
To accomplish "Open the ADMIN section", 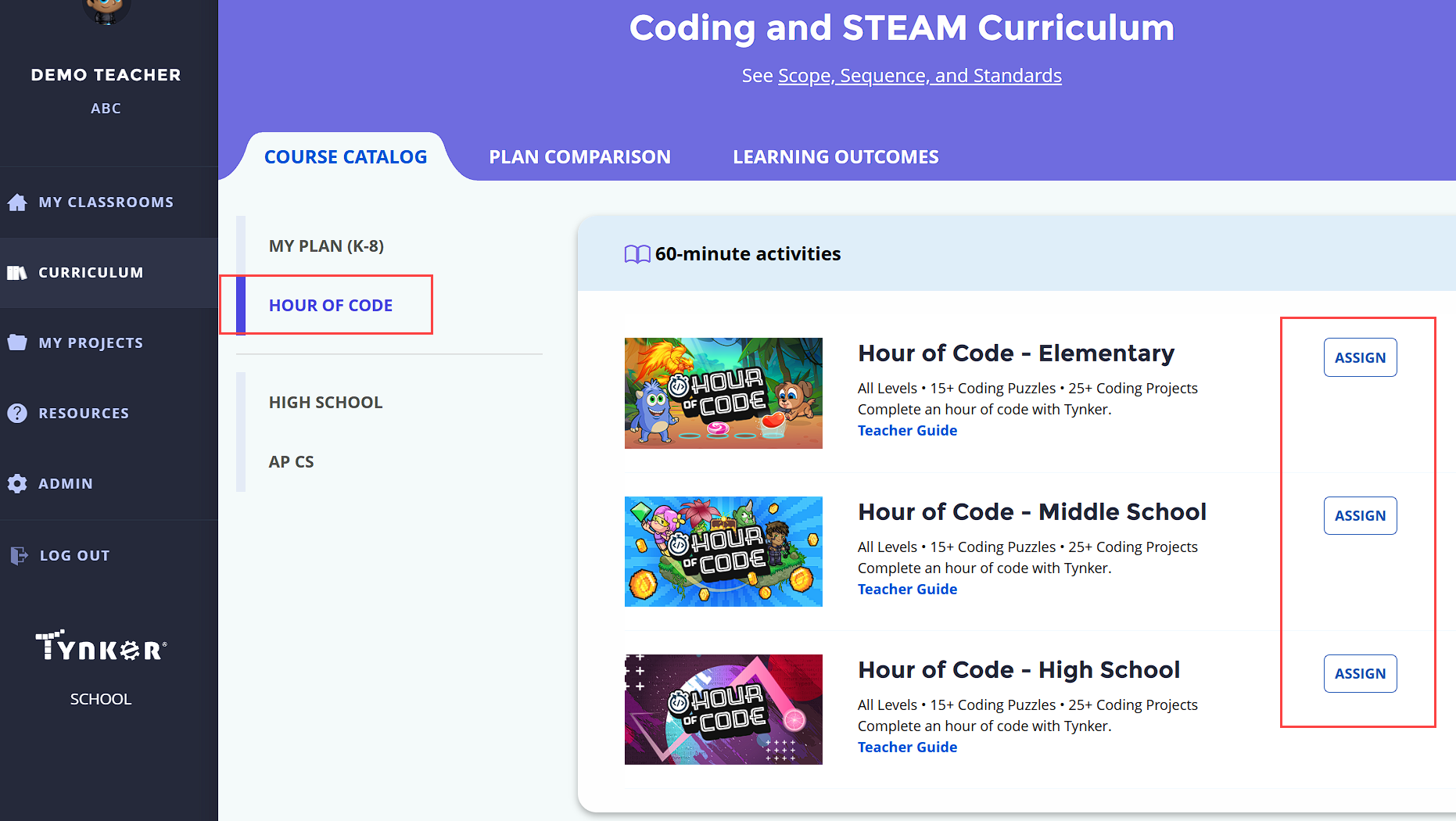I will click(x=109, y=483).
